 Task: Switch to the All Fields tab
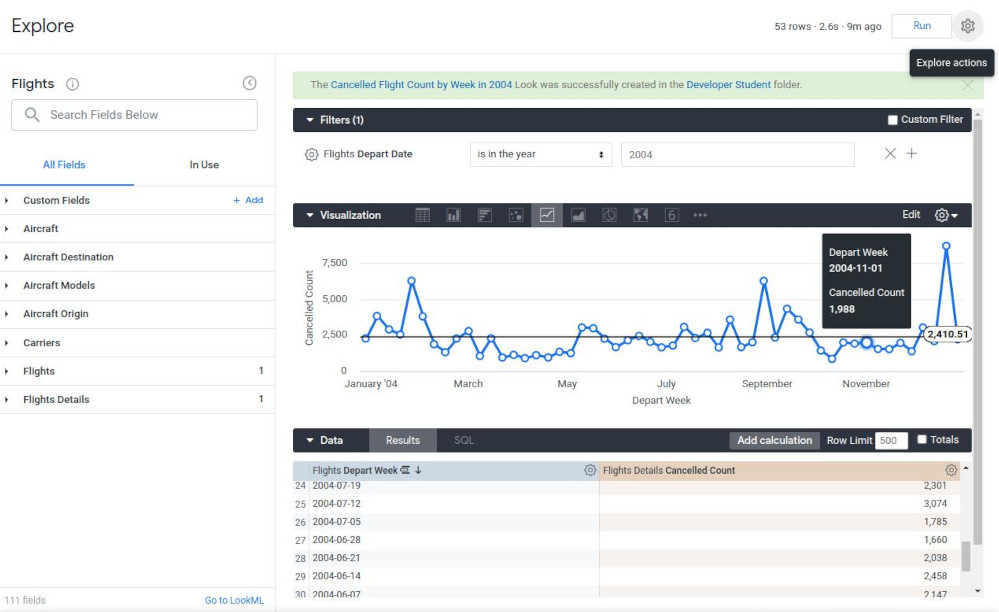point(64,165)
